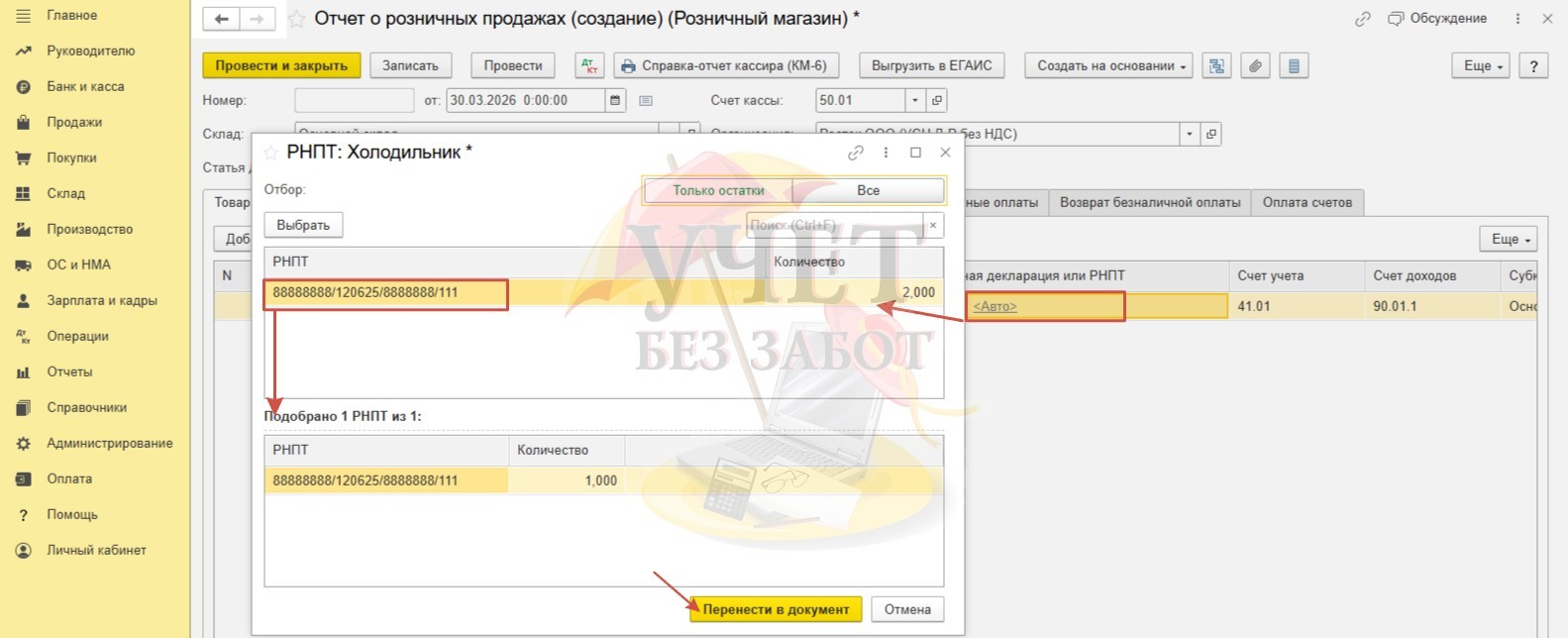This screenshot has height=638, width=1568.
Task: Click the Помощь question mark icon
Action: (x=24, y=514)
